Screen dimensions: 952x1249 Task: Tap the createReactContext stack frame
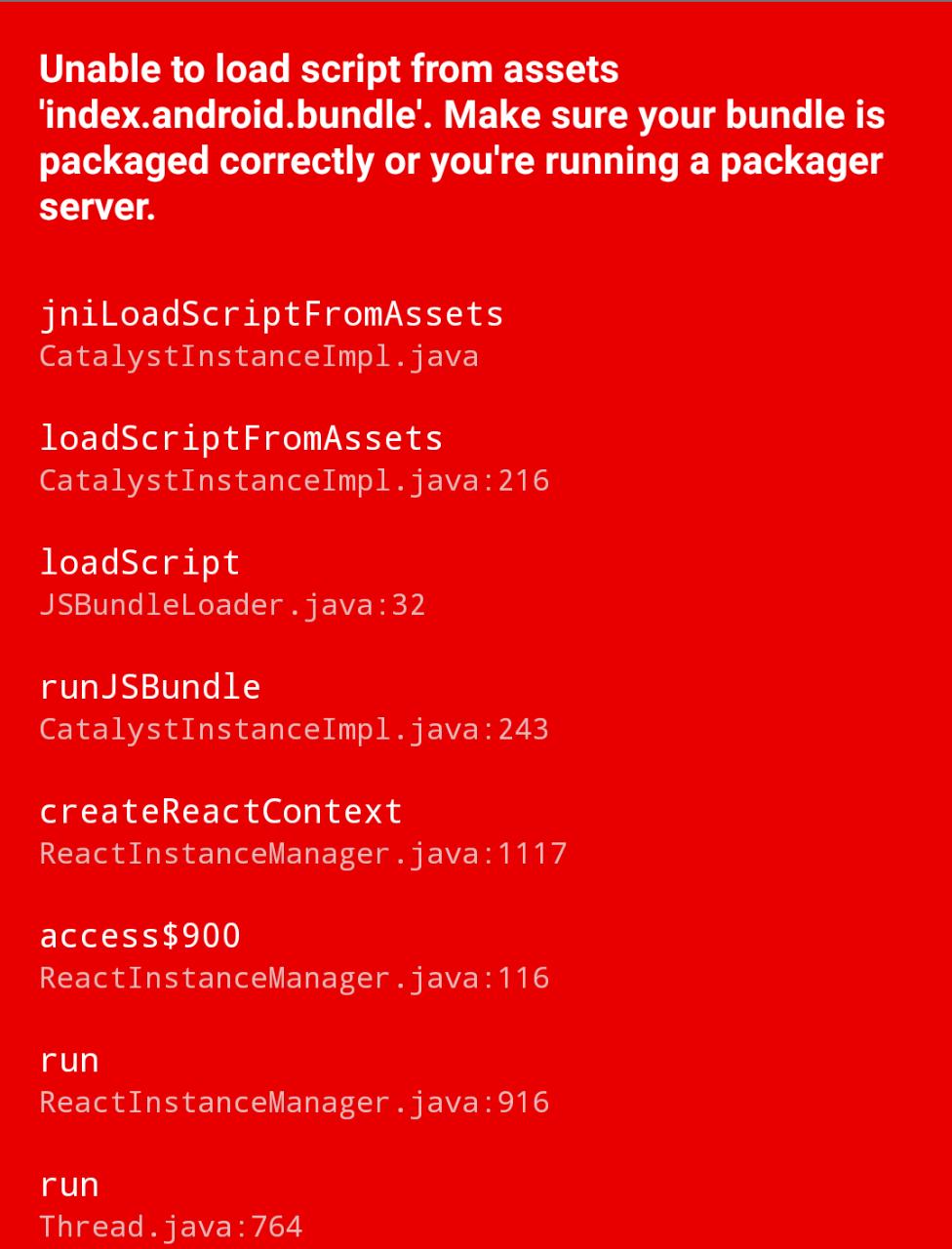[x=220, y=812]
